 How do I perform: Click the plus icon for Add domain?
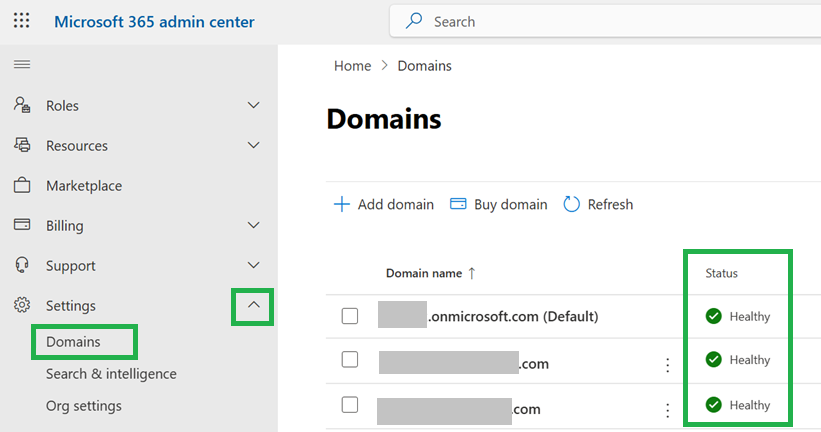coord(342,204)
